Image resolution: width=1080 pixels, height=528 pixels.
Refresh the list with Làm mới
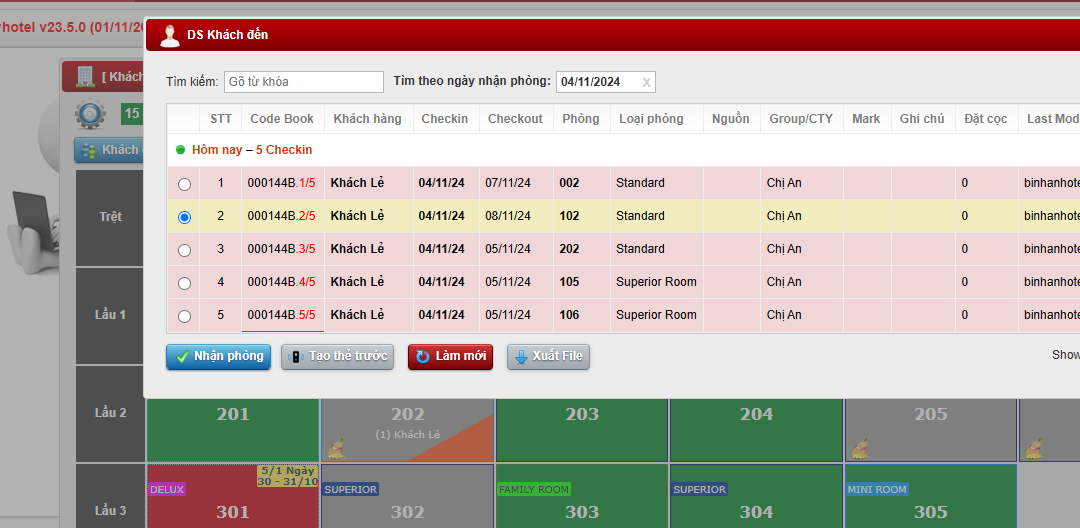[x=450, y=357]
